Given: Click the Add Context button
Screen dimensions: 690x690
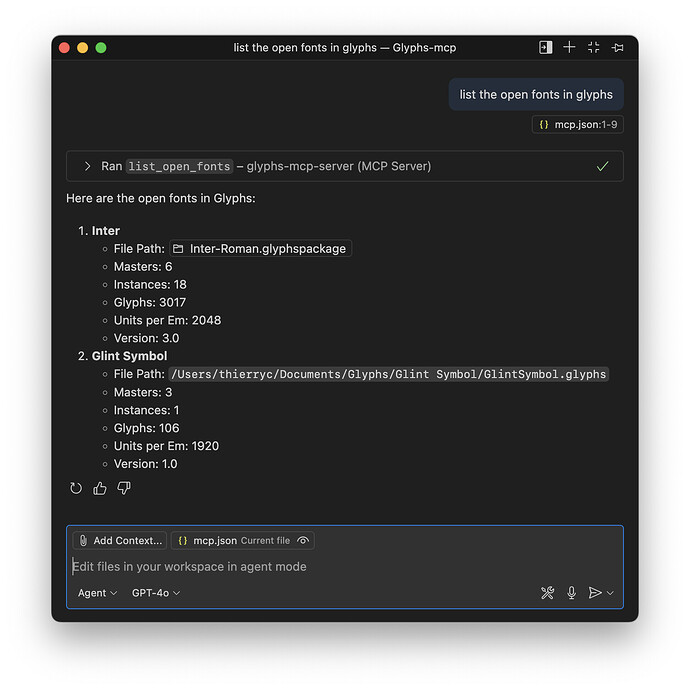Looking at the screenshot, I should tap(119, 541).
